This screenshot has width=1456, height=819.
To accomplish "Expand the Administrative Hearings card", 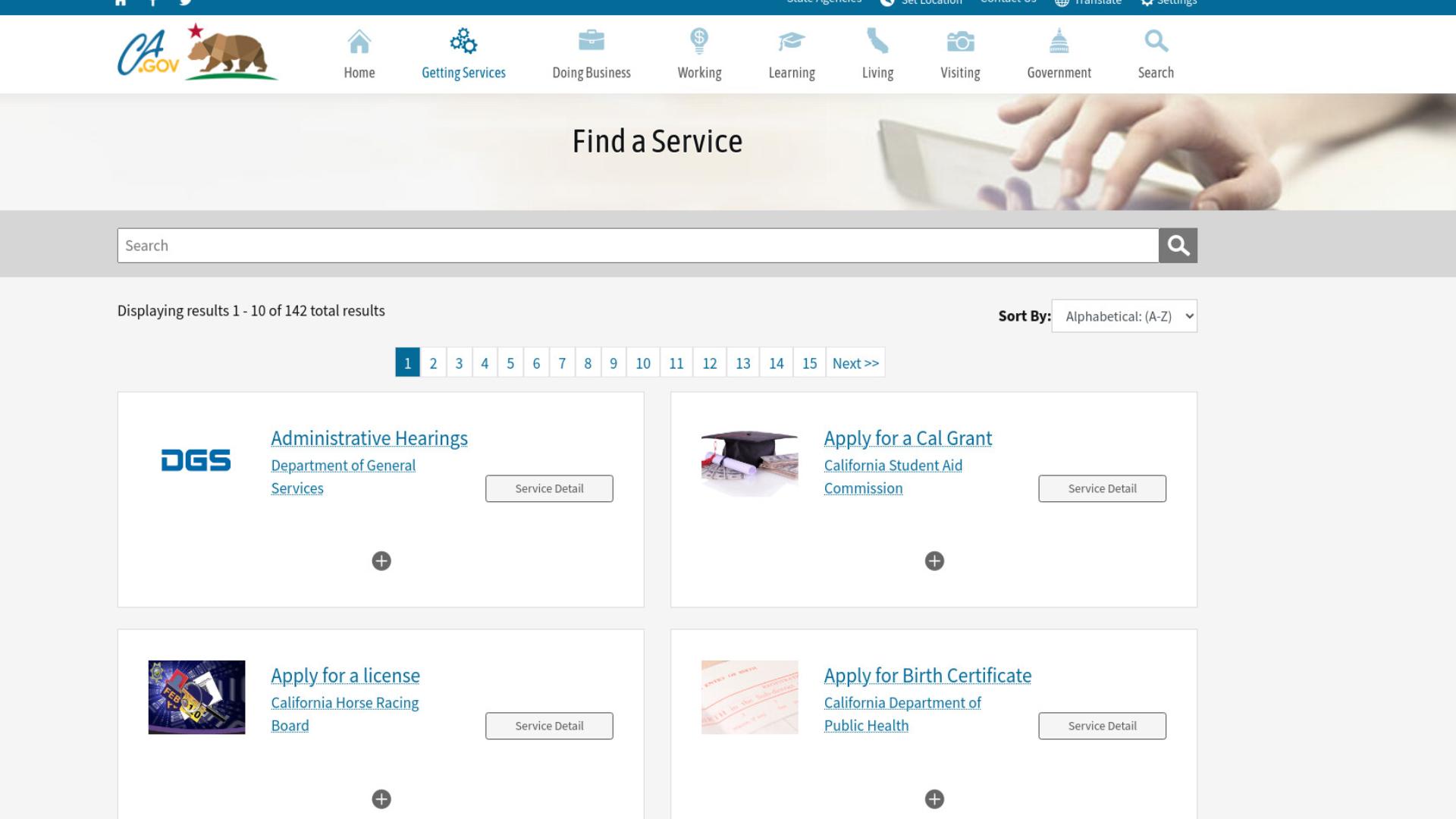I will pyautogui.click(x=381, y=561).
